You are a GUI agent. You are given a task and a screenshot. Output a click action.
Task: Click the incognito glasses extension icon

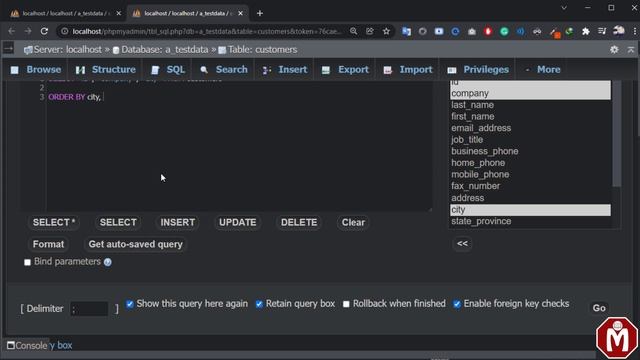[537, 31]
